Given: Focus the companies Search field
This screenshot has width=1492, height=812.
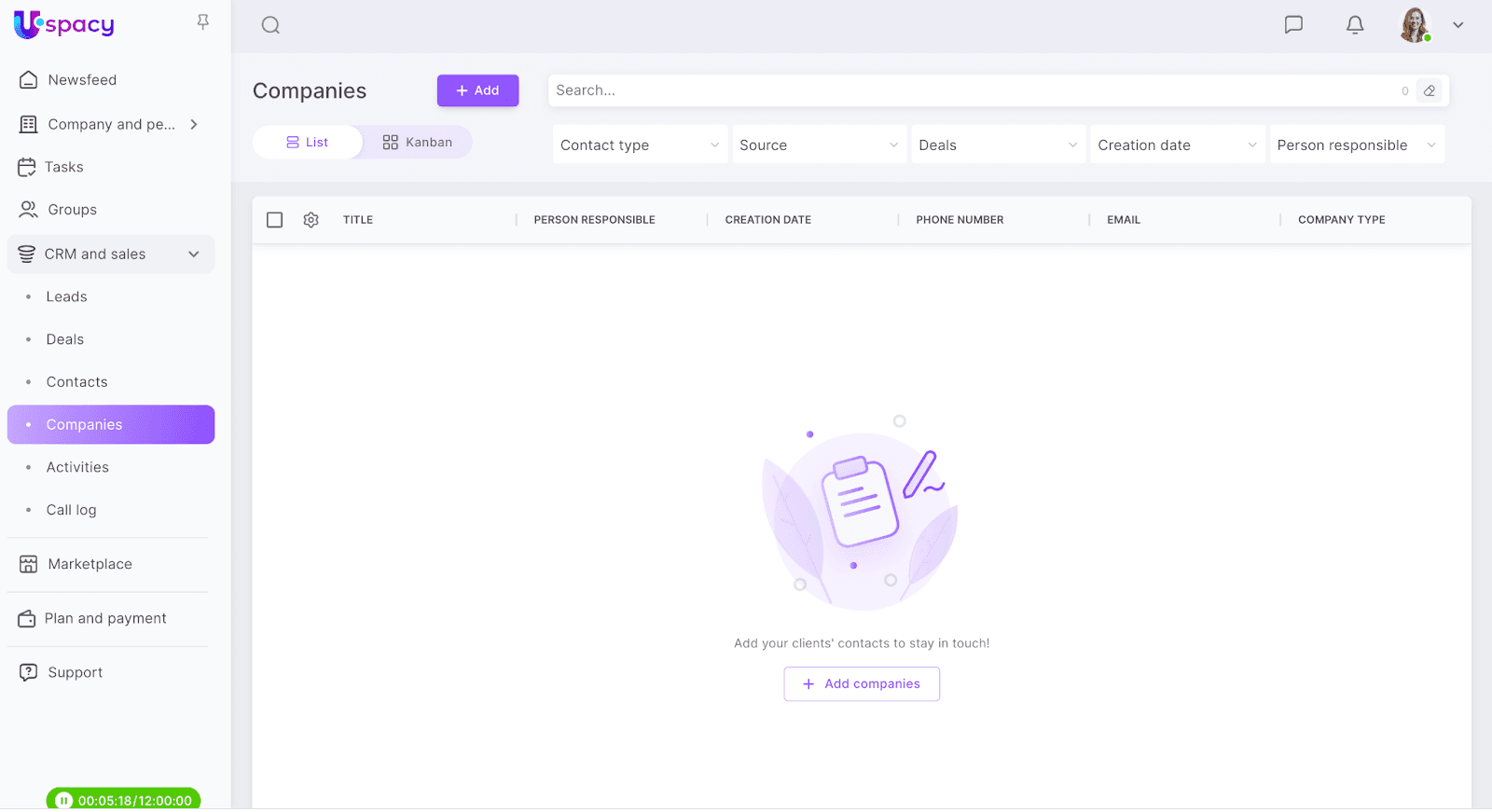Looking at the screenshot, I should [970, 90].
